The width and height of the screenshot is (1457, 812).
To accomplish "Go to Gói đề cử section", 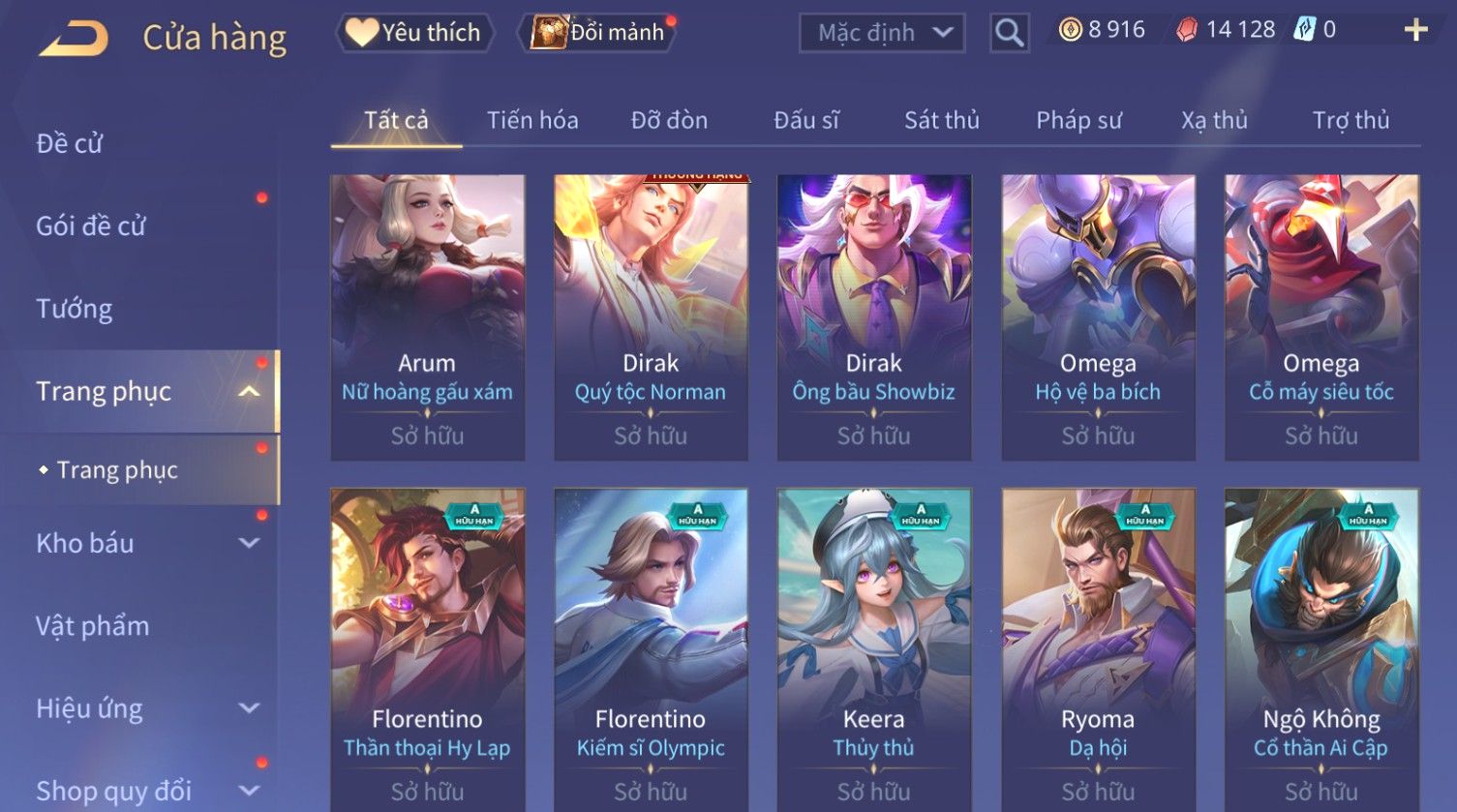I will pyautogui.click(x=91, y=226).
